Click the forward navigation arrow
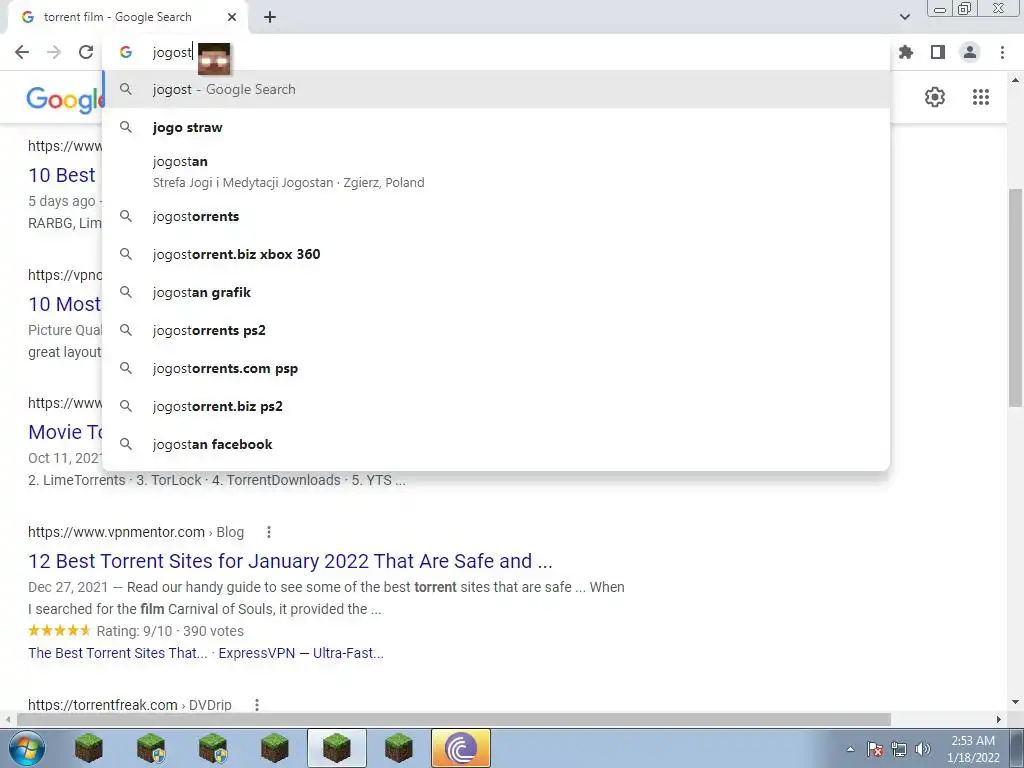Viewport: 1024px width, 768px height. [54, 52]
